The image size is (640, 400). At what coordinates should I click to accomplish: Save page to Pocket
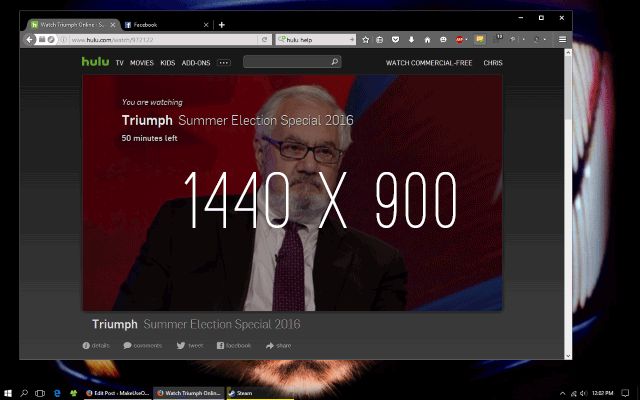coord(395,40)
